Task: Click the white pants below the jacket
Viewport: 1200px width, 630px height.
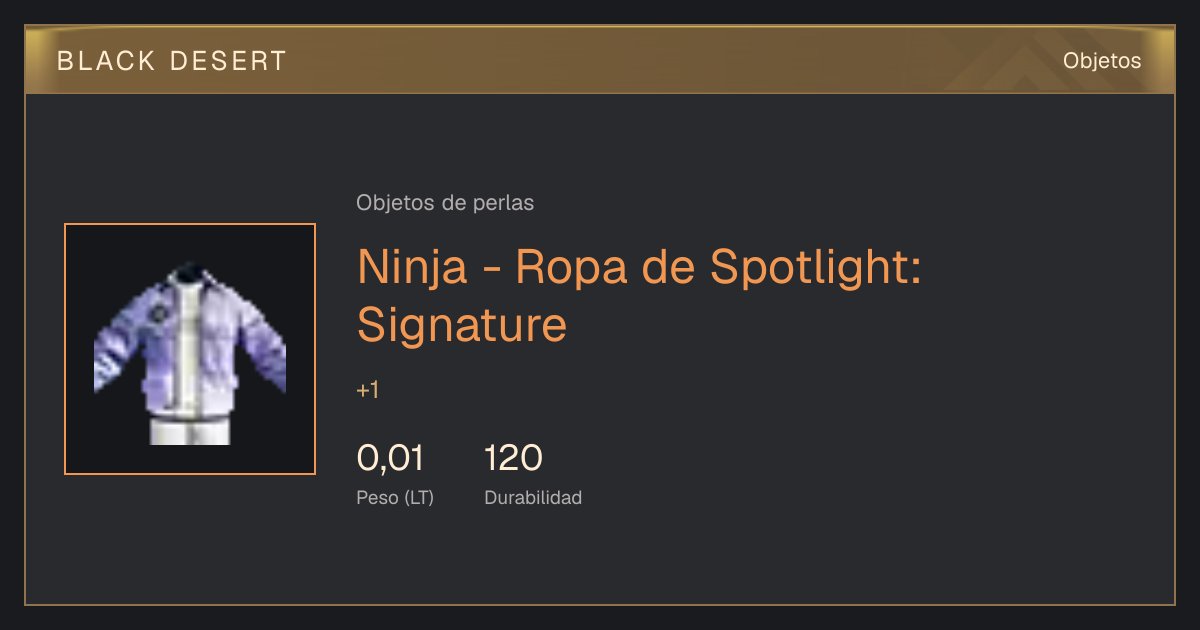Action: coord(190,433)
